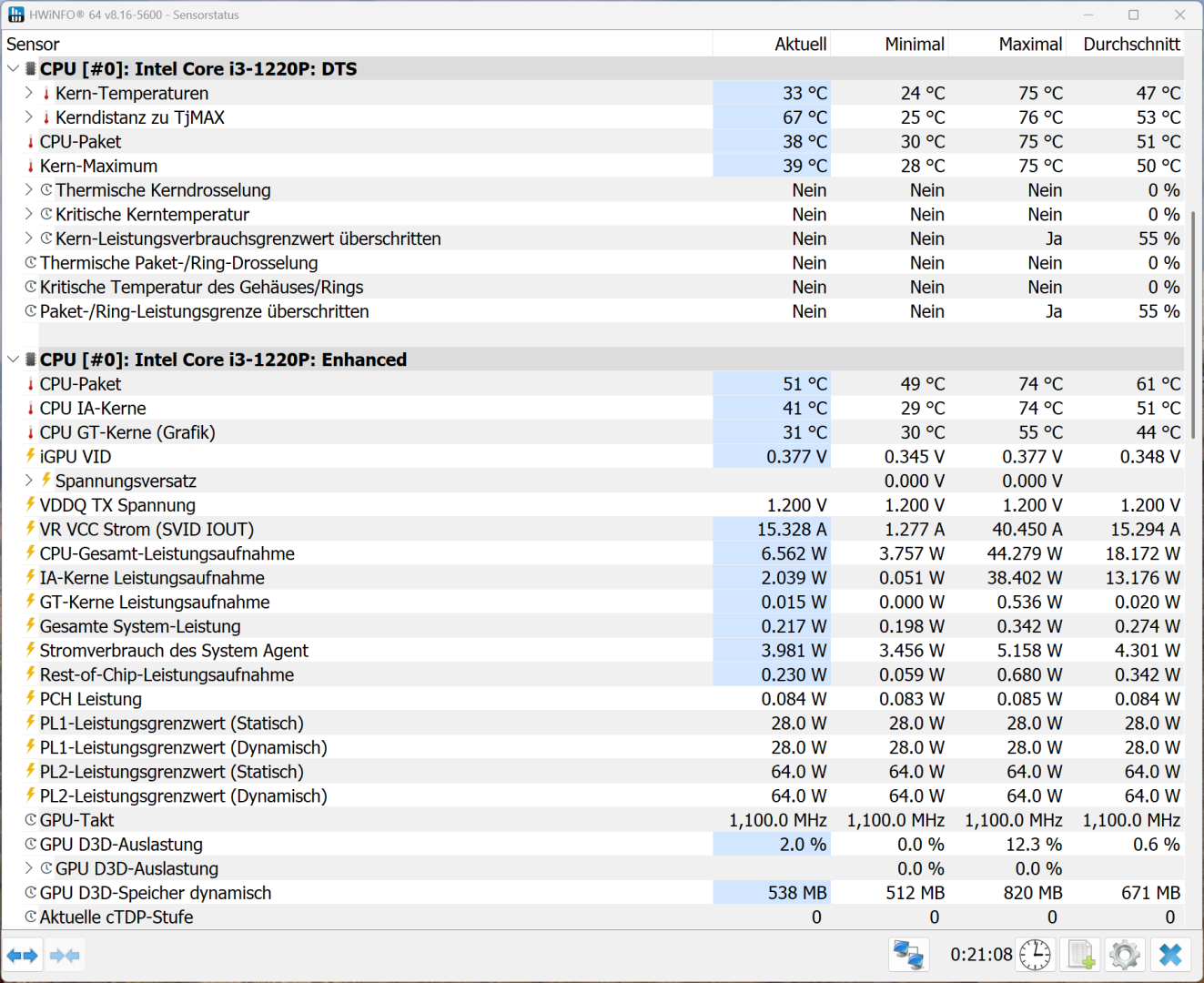The image size is (1204, 983).
Task: Select the GT-Kerne Leistungsaufnahme row
Action: pos(593,602)
